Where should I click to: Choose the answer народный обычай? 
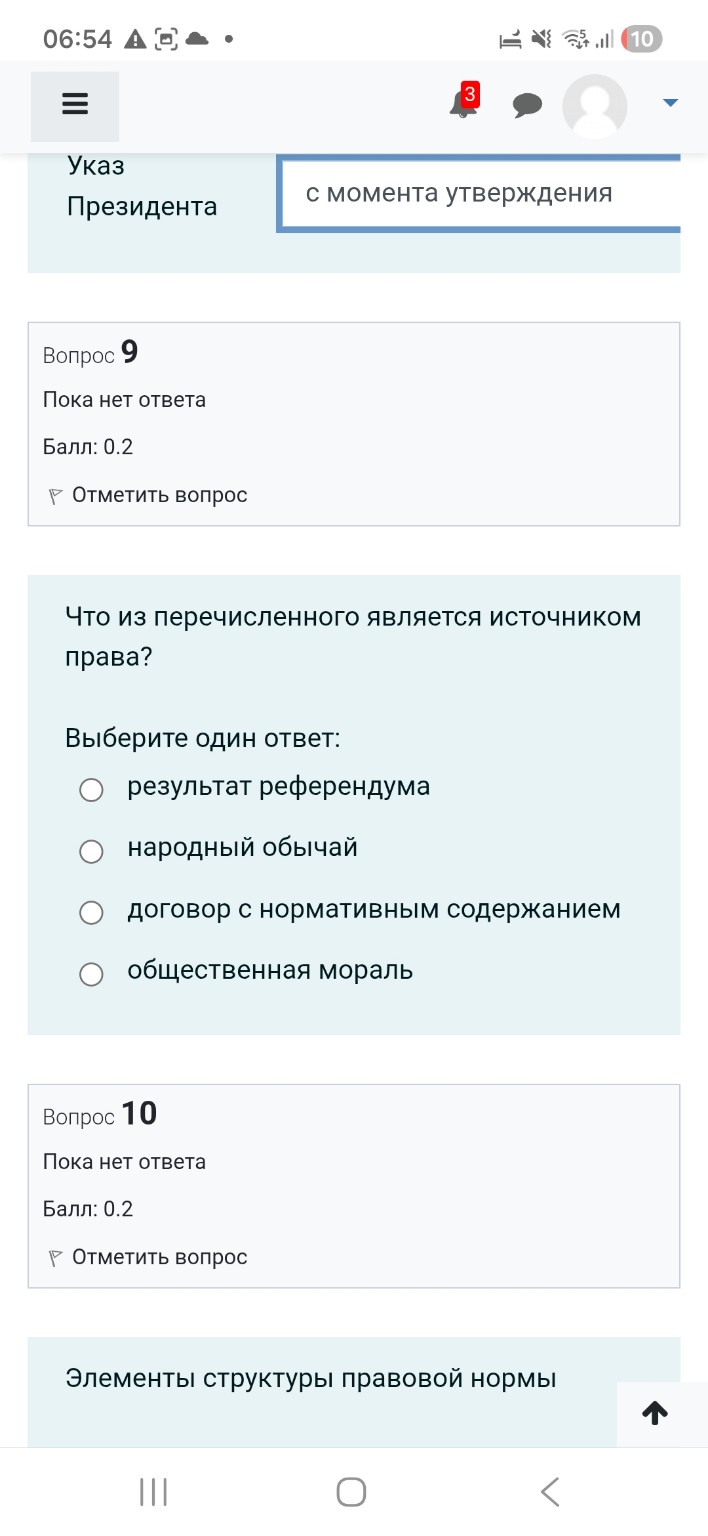click(x=91, y=851)
